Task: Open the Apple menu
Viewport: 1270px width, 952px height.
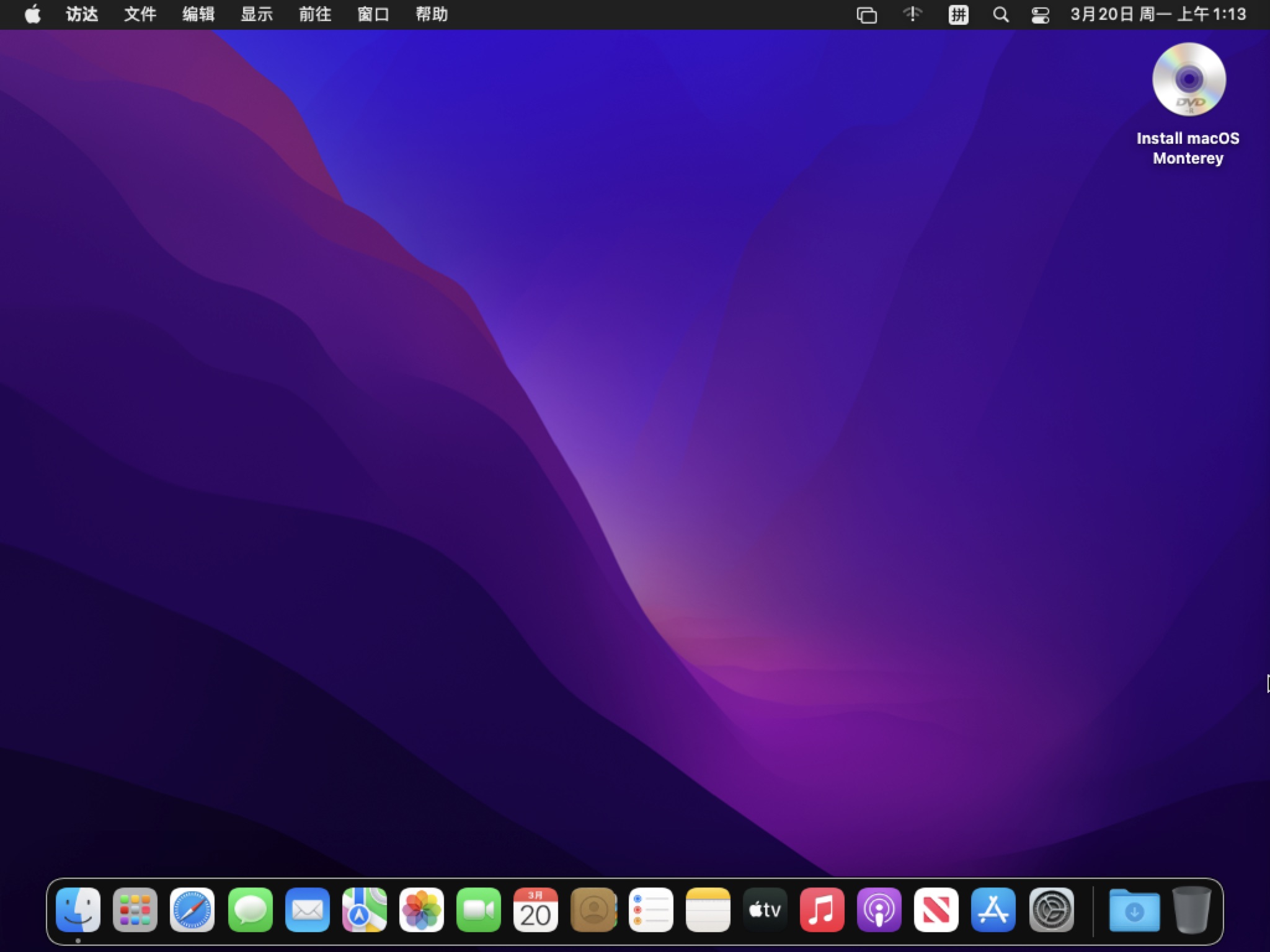Action: [33, 14]
